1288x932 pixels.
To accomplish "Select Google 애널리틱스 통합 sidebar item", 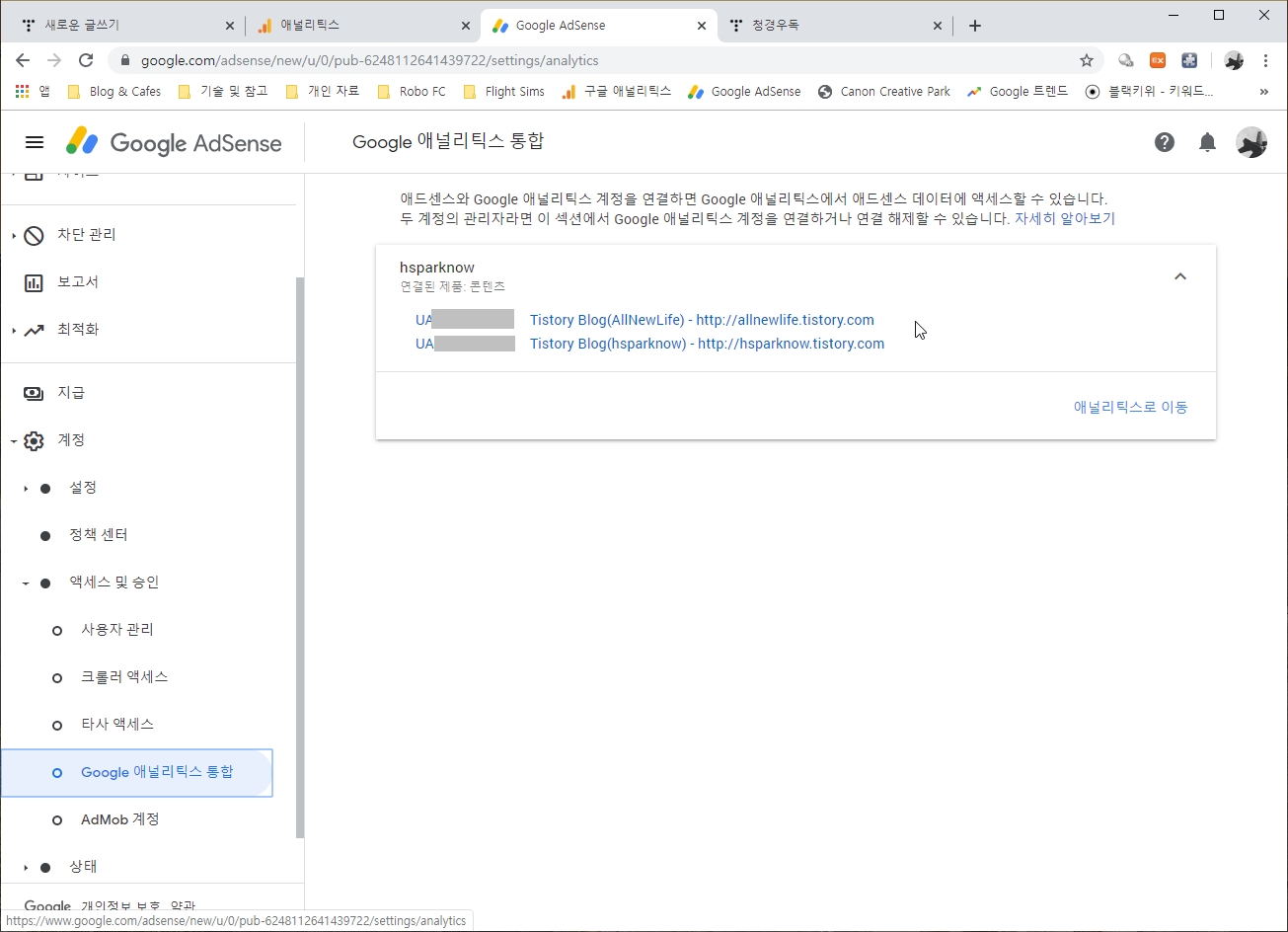I will 136,772.
